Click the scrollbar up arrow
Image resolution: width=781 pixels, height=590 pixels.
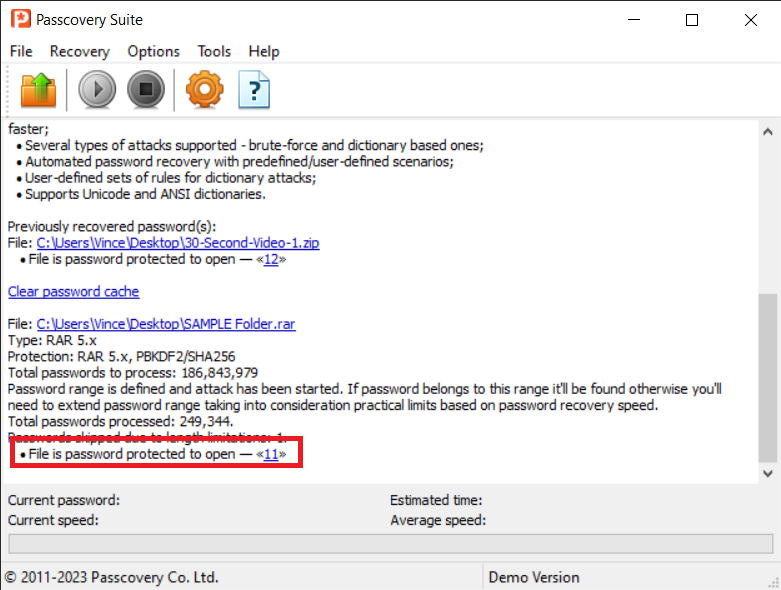click(x=768, y=131)
